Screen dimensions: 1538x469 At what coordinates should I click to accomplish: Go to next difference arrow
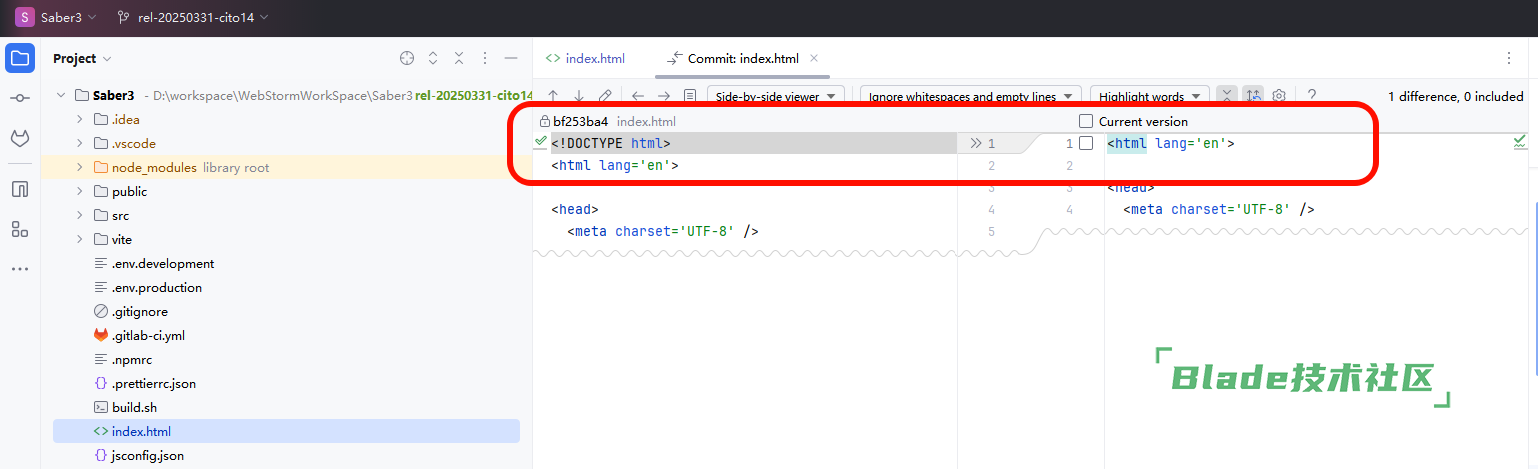click(x=579, y=97)
